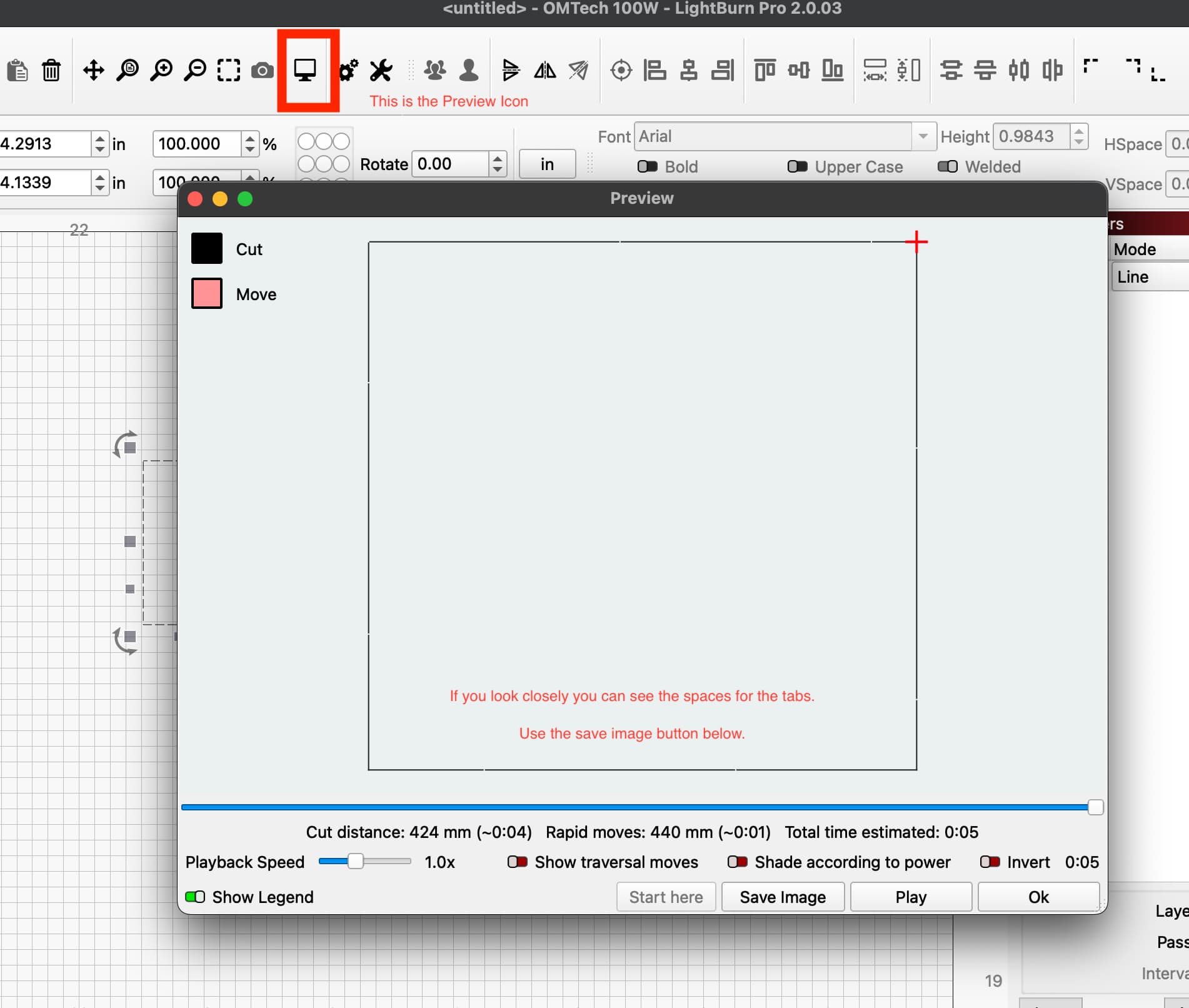Click the pan/move arrows tool icon
Screen dimensions: 1189x1008
[94, 70]
